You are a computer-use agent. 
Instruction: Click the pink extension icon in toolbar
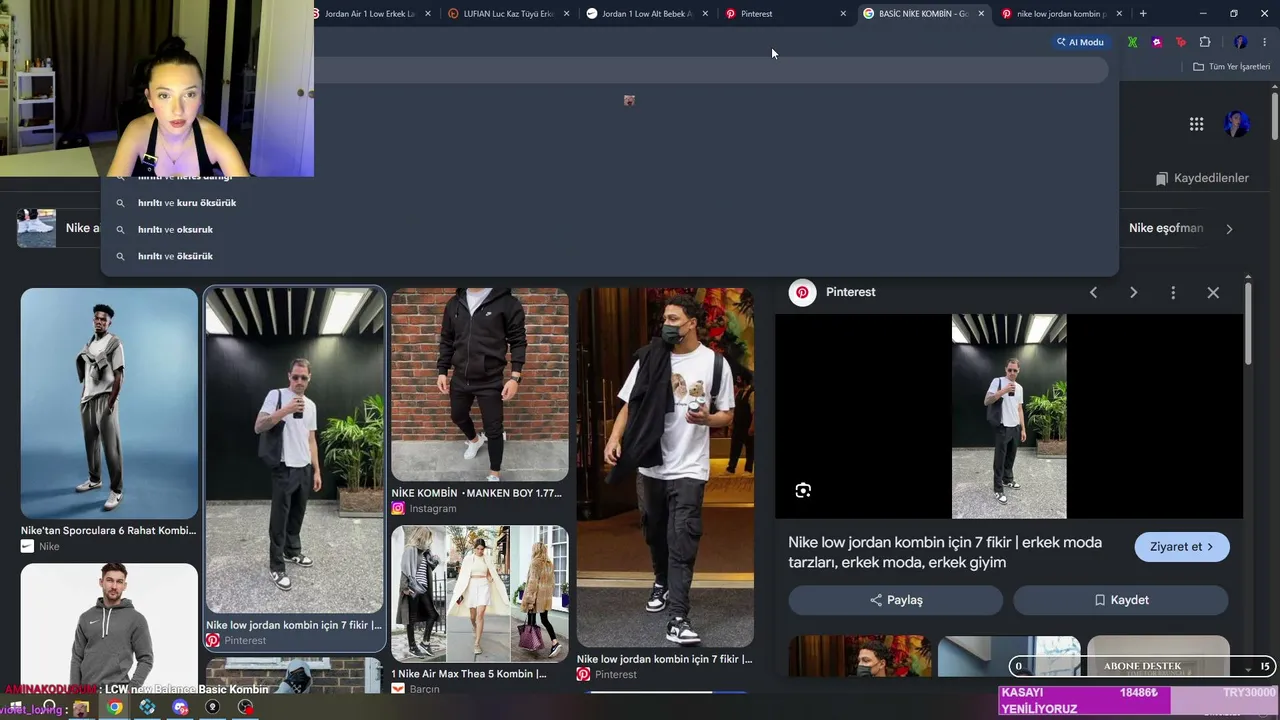pyautogui.click(x=1157, y=42)
